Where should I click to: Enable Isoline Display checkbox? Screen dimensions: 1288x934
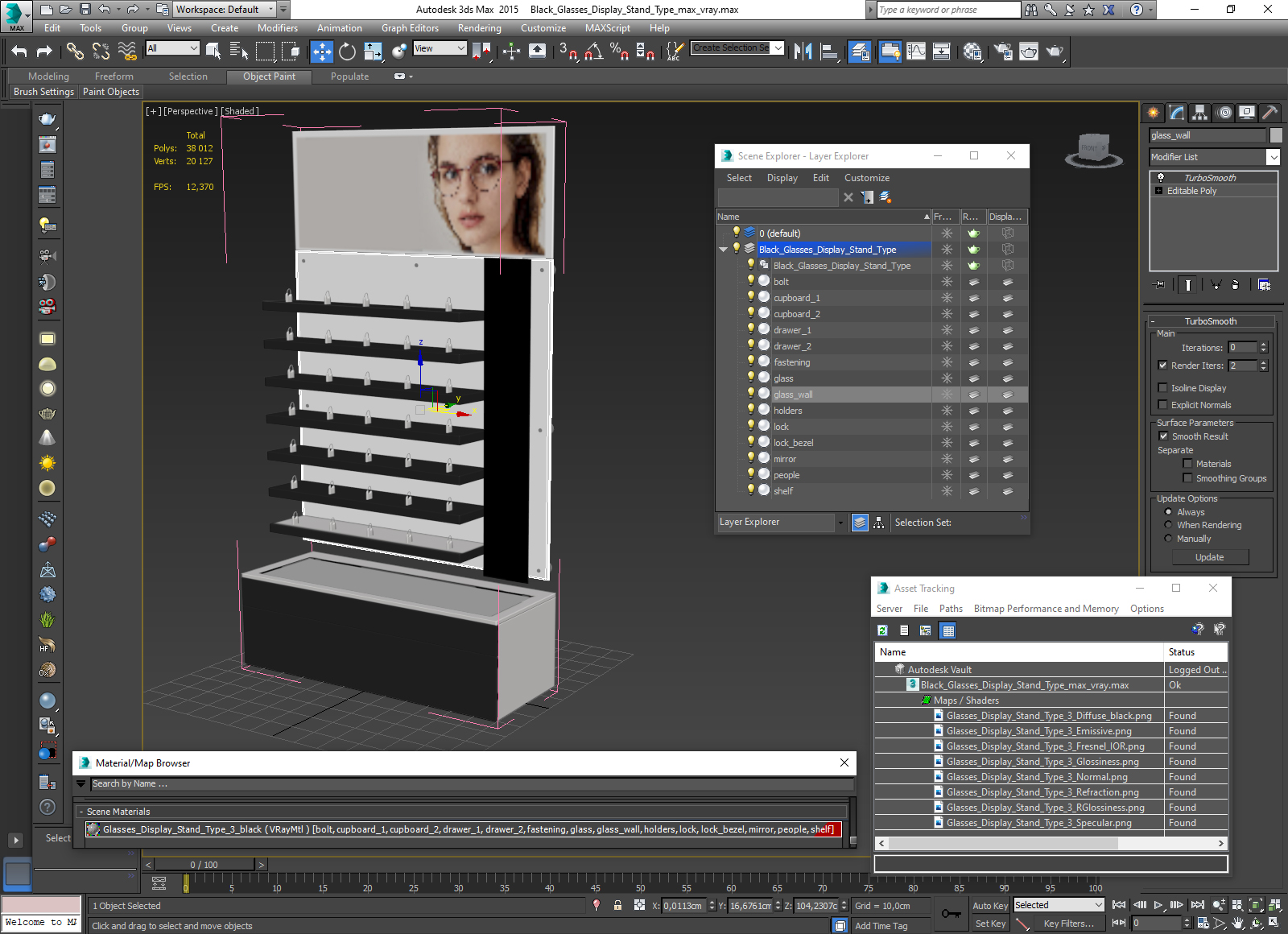(x=1162, y=388)
